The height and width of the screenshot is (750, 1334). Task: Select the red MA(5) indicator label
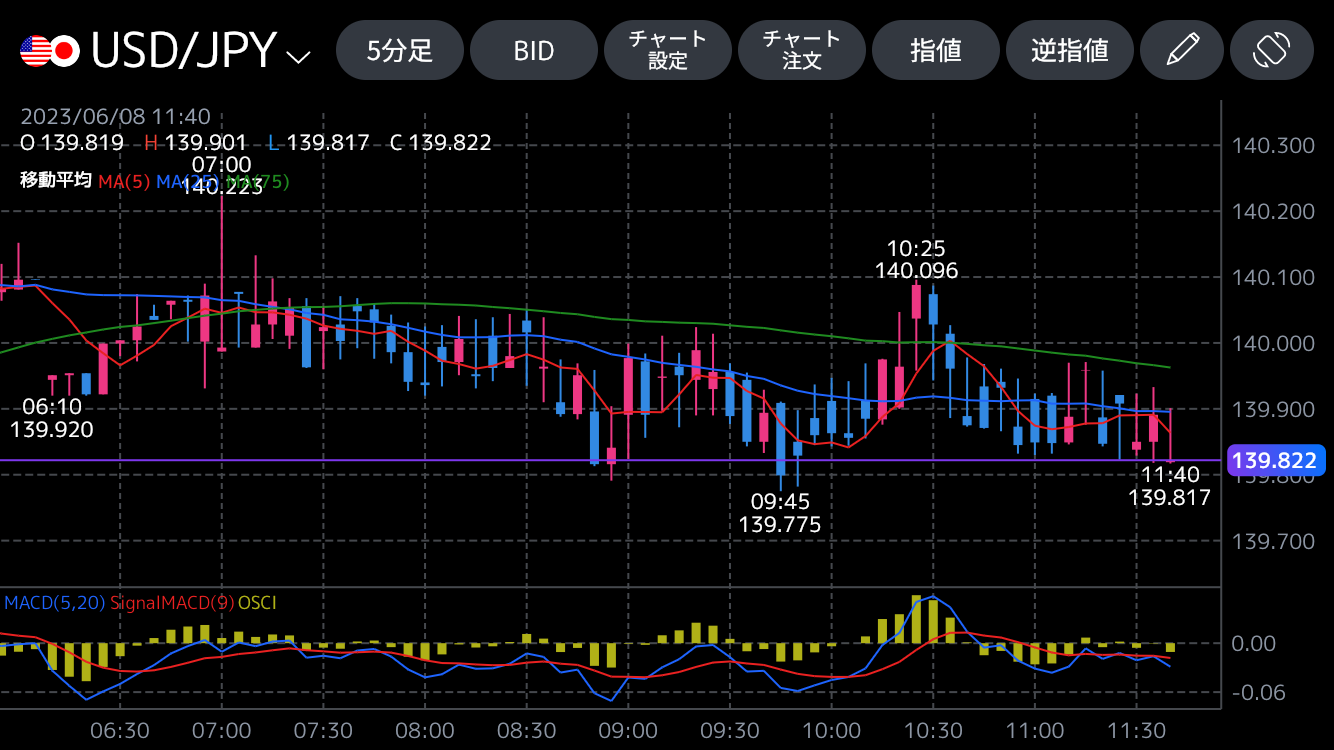point(123,182)
